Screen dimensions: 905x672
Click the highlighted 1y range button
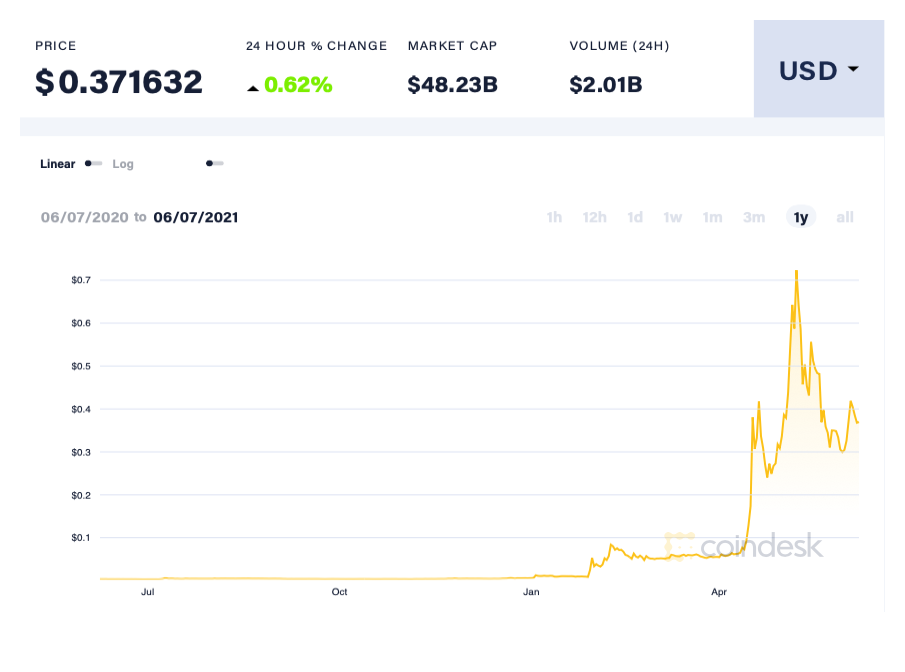799,217
